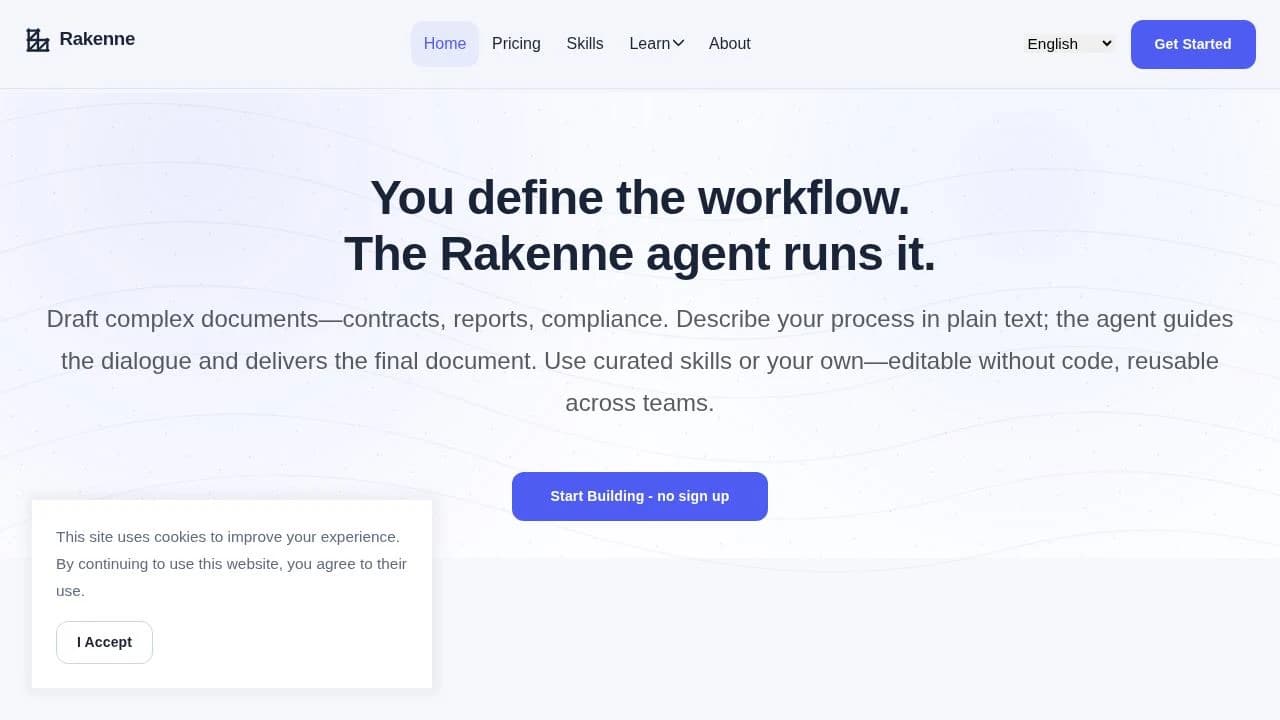Select English text inside the language picker
The image size is (1280, 720).
(1051, 43)
